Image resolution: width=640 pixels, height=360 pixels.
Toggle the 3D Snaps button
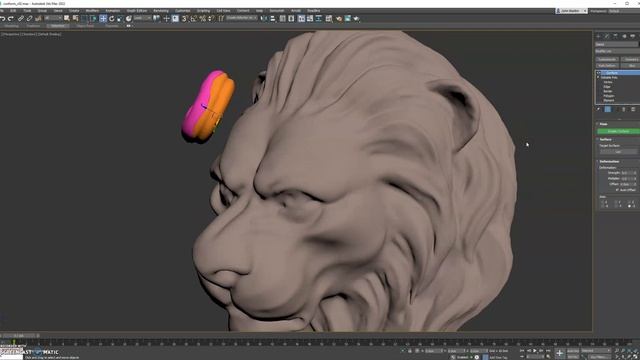click(x=184, y=18)
